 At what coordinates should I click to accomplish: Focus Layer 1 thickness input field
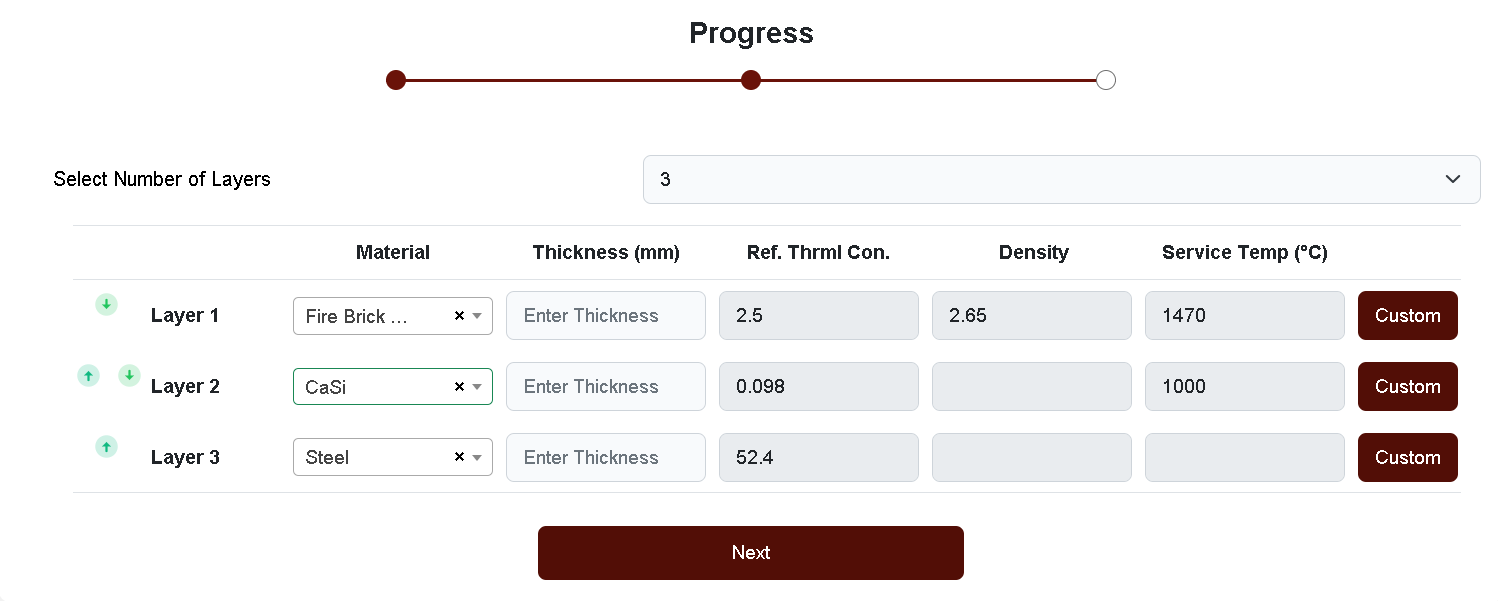pos(606,316)
